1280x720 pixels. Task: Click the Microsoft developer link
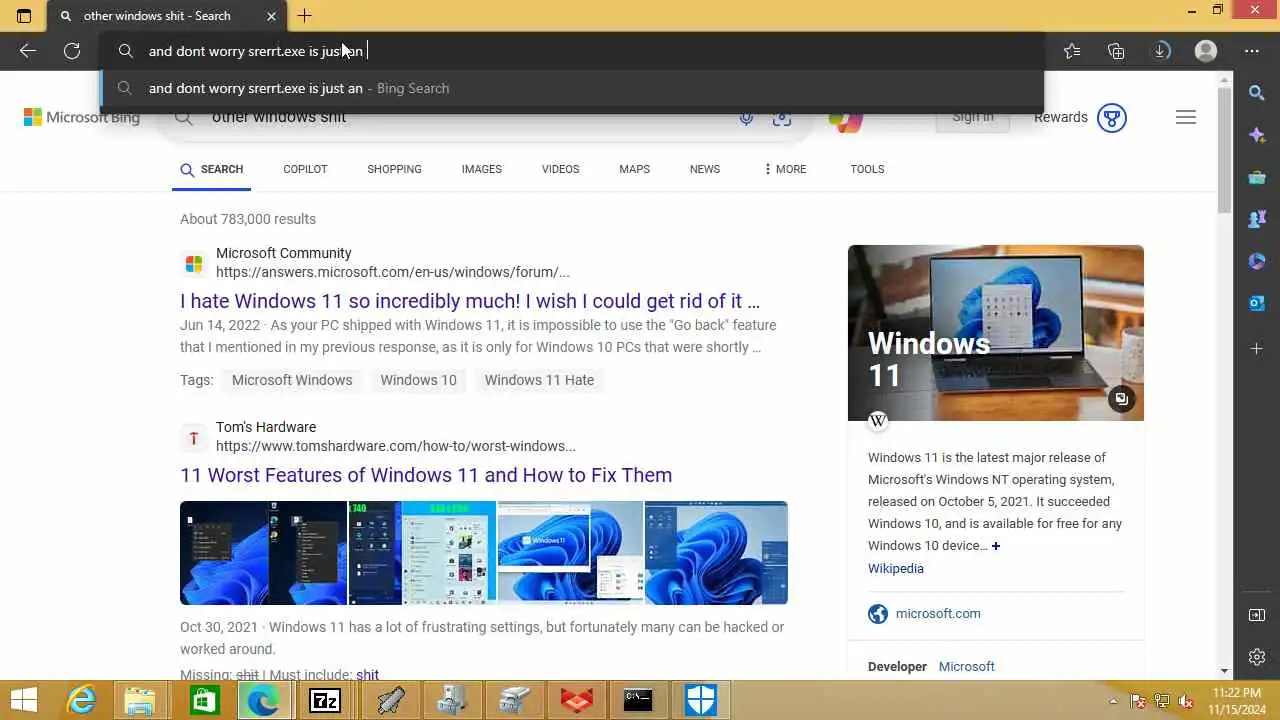click(x=966, y=666)
